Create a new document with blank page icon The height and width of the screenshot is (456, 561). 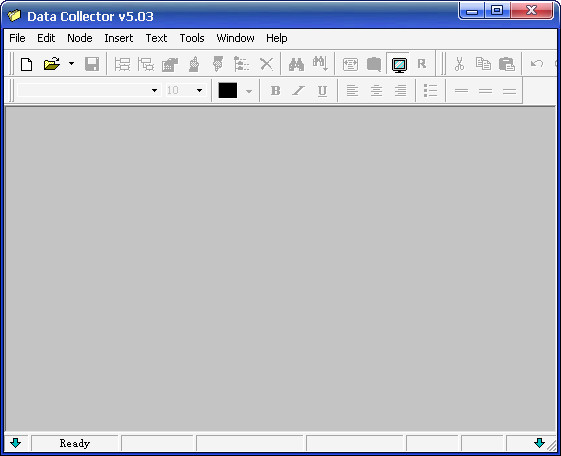tap(26, 64)
